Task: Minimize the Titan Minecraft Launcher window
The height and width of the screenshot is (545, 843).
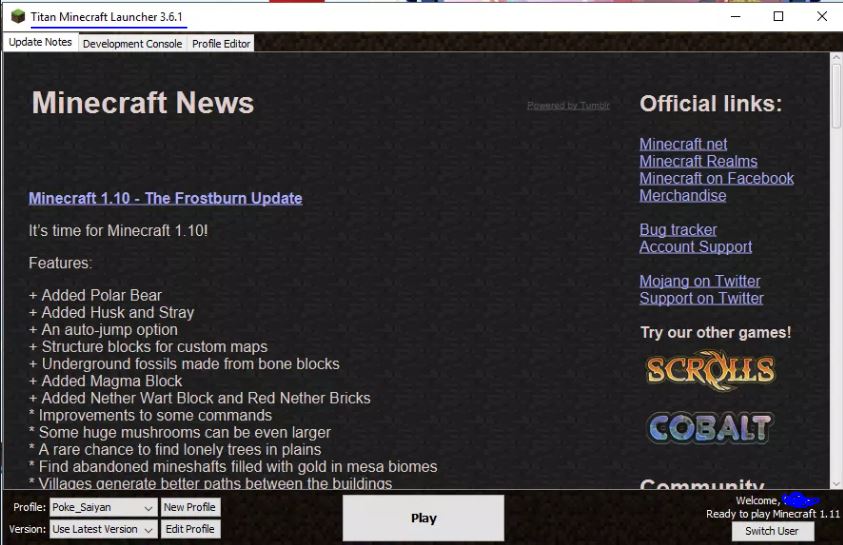Action: (735, 16)
